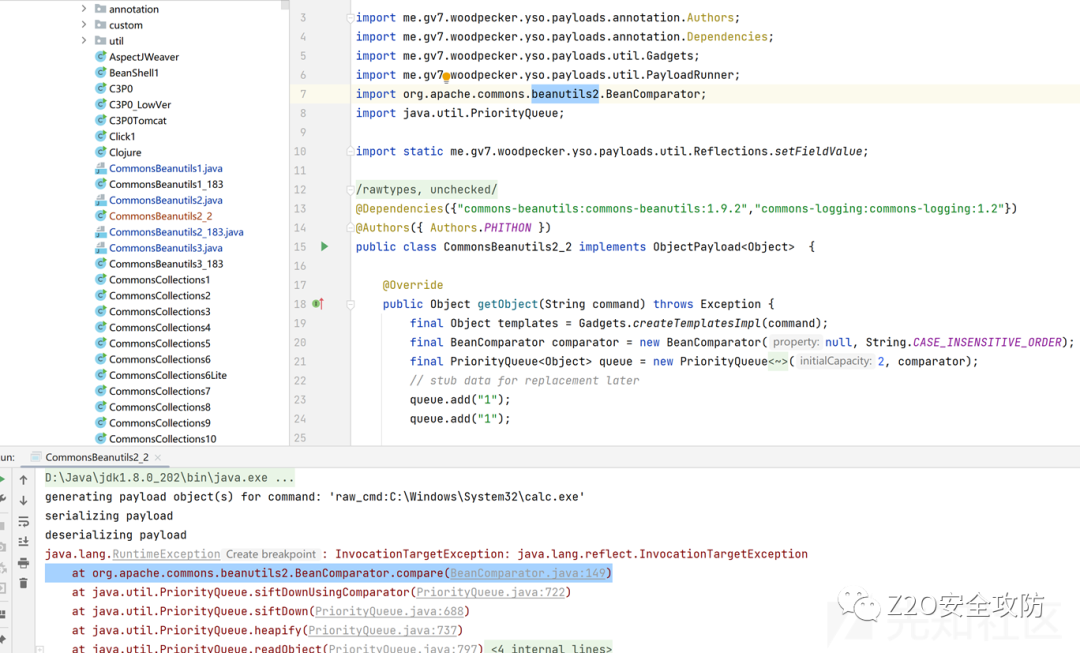Rerun the program with green play button
Image resolution: width=1080 pixels, height=653 pixels.
(x=2, y=479)
